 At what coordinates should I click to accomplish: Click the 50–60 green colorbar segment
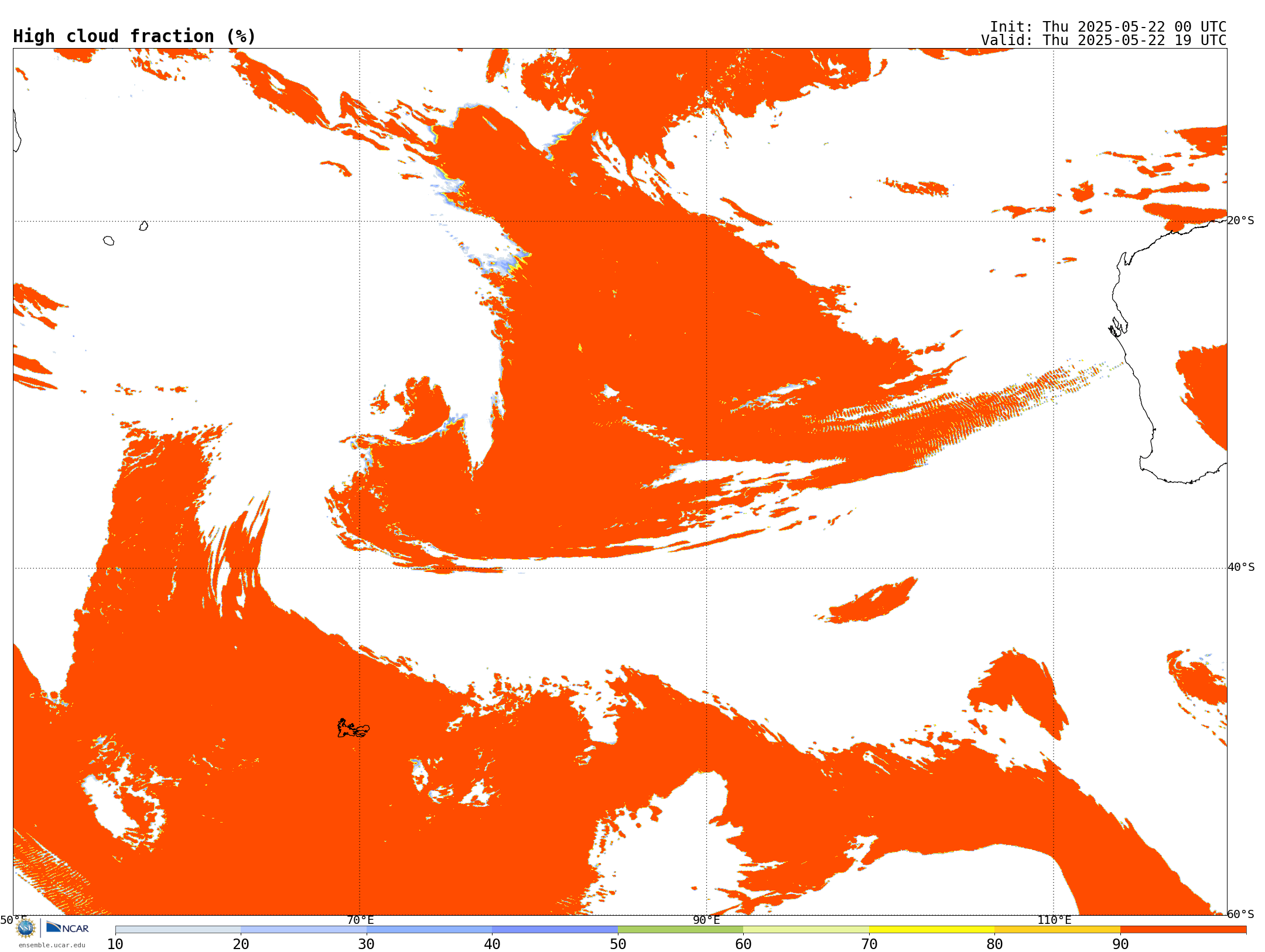tap(681, 930)
